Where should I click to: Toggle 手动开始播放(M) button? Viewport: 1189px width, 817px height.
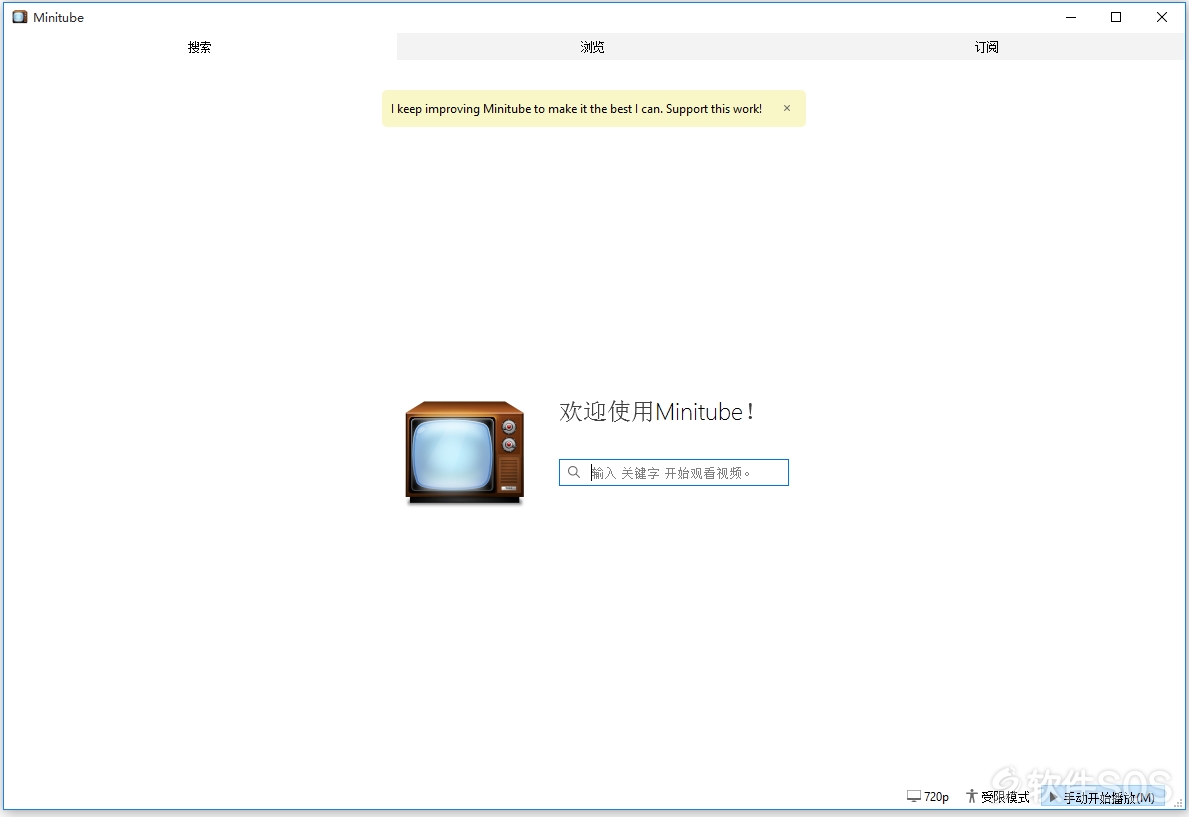(x=1102, y=797)
